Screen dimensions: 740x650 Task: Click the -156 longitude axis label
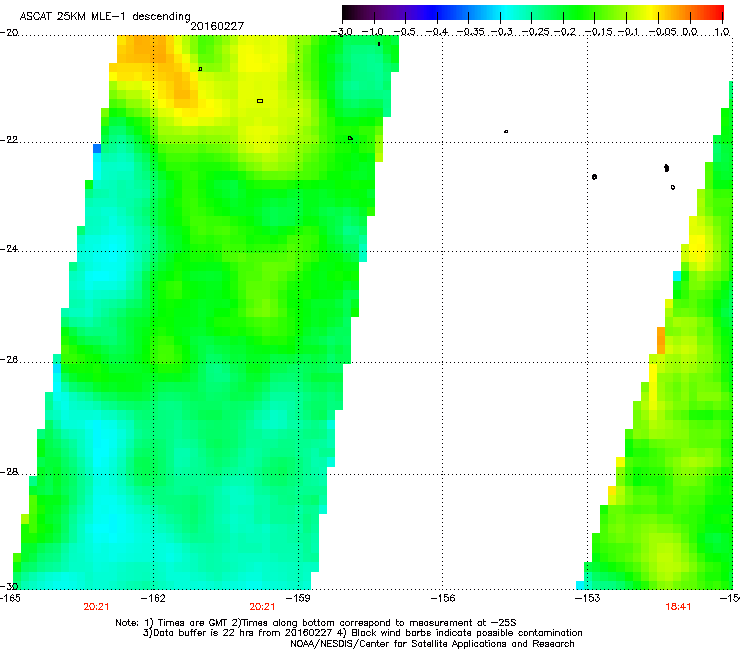[443, 598]
